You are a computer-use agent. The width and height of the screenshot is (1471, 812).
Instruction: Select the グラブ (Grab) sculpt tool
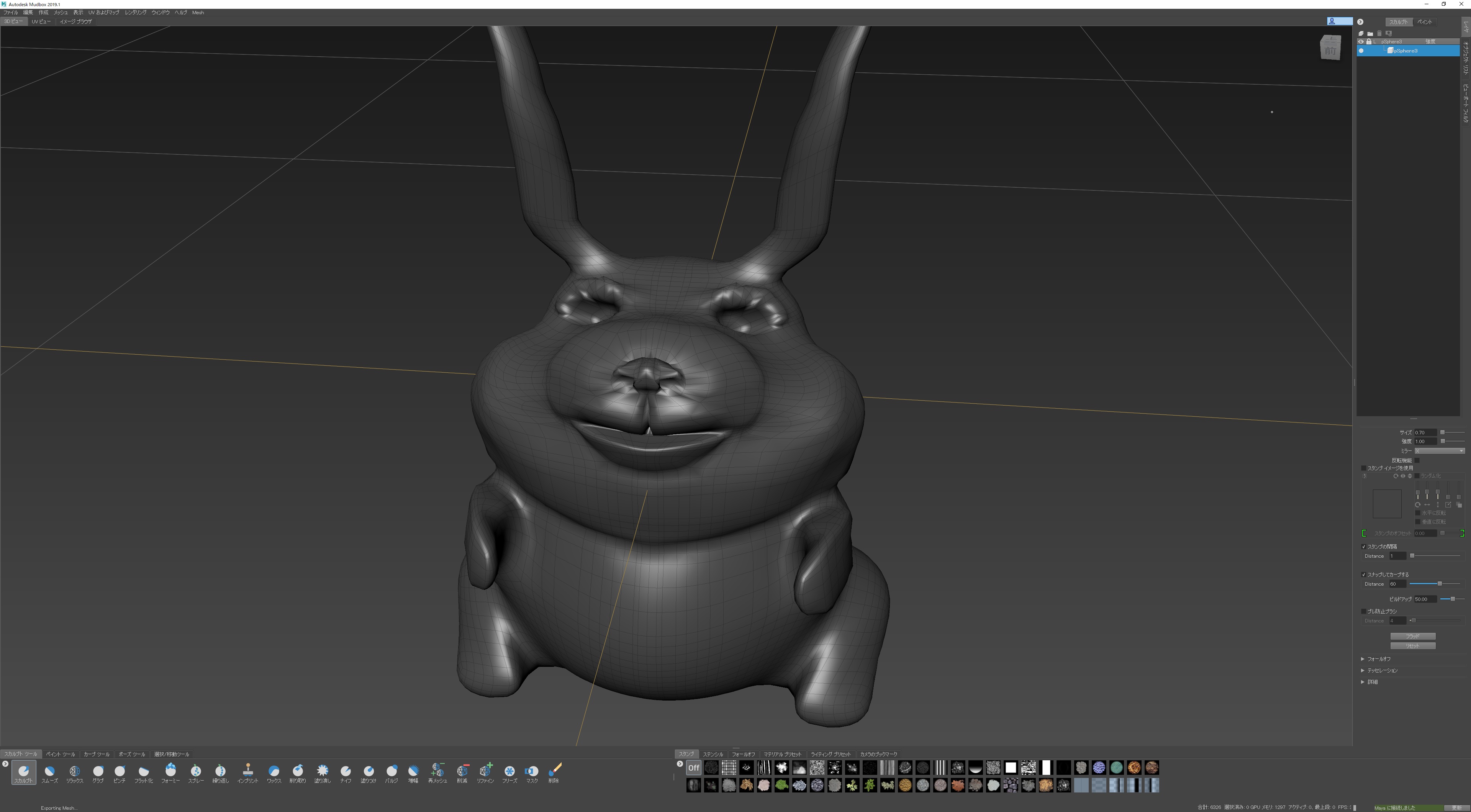98,771
